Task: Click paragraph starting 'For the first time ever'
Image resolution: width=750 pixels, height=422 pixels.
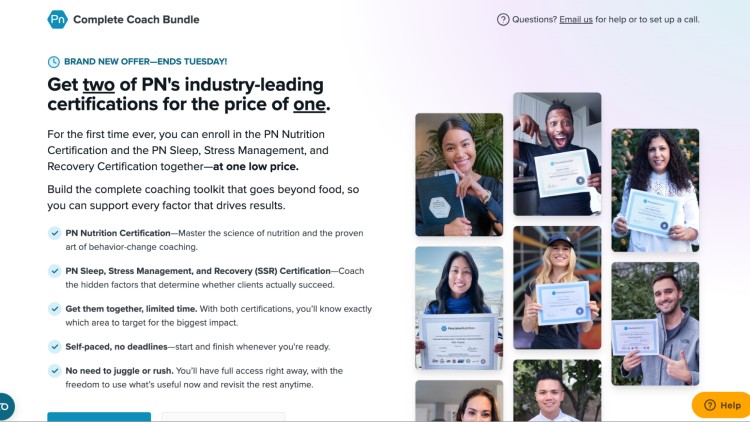Action: 188,150
